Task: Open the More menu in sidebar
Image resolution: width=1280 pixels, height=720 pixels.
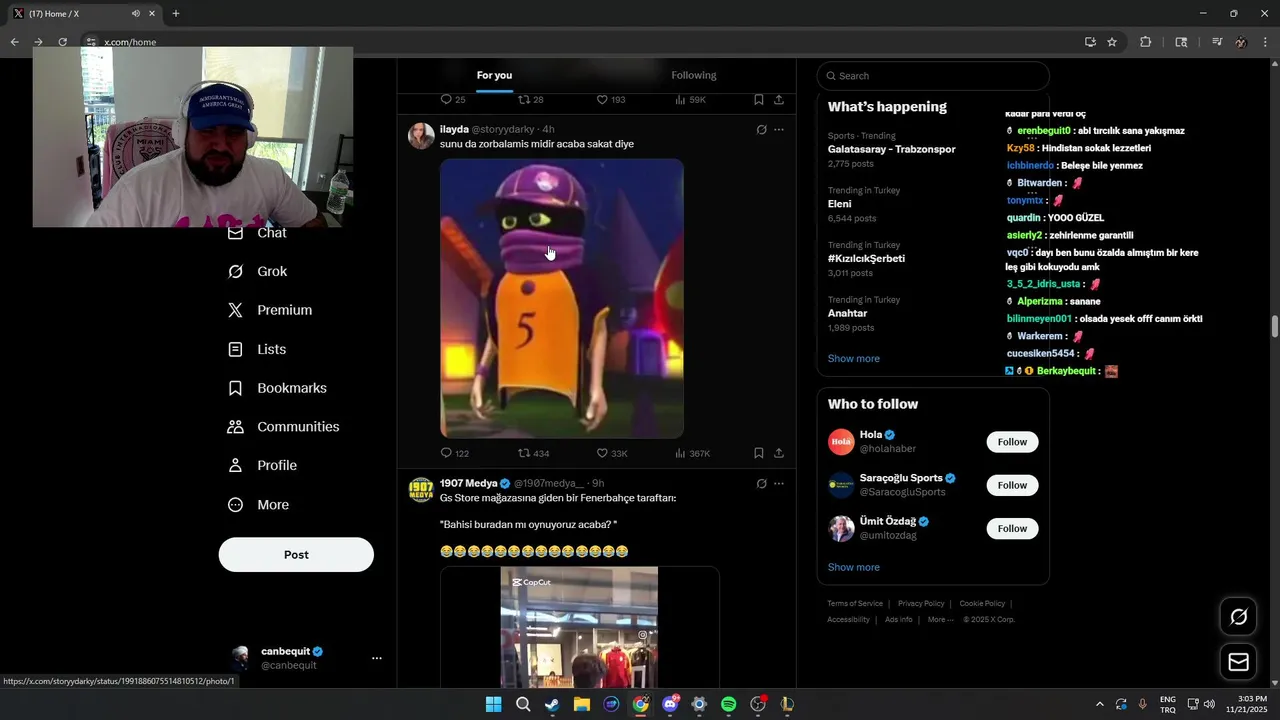Action: click(258, 505)
